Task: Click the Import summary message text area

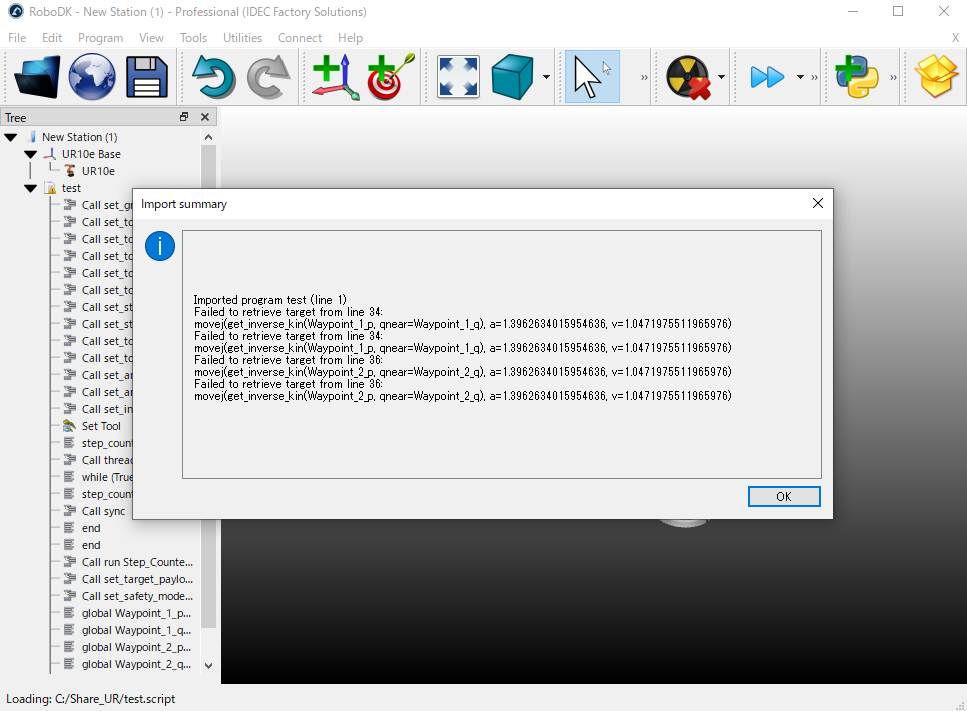Action: 501,355
